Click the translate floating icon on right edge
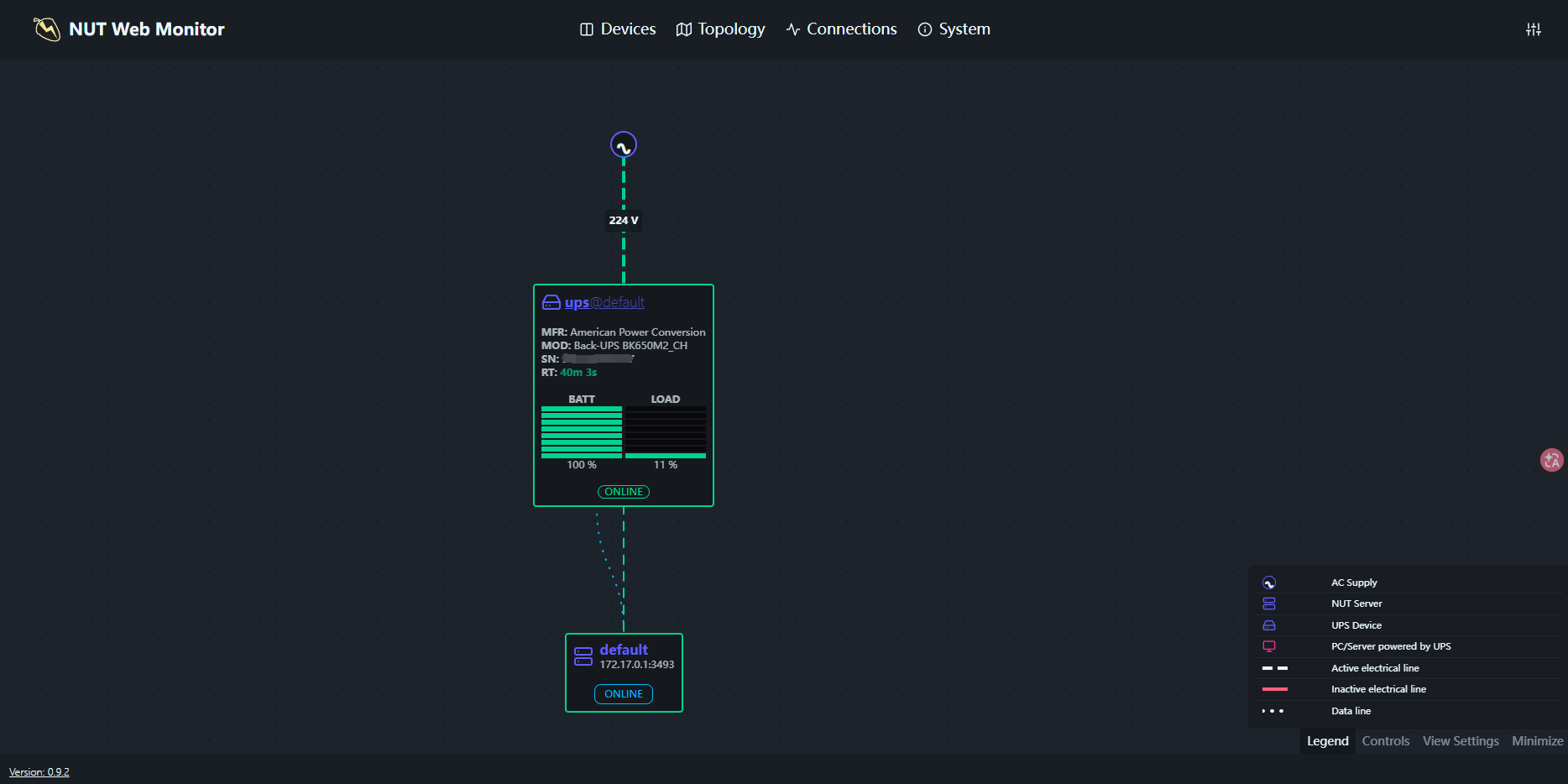The width and height of the screenshot is (1568, 784). 1552,460
